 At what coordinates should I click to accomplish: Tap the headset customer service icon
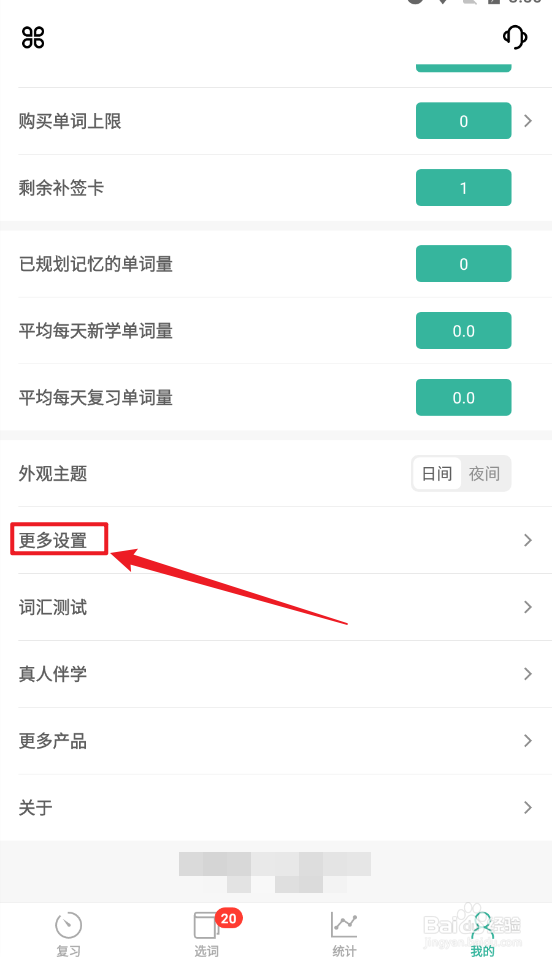pyautogui.click(x=515, y=37)
